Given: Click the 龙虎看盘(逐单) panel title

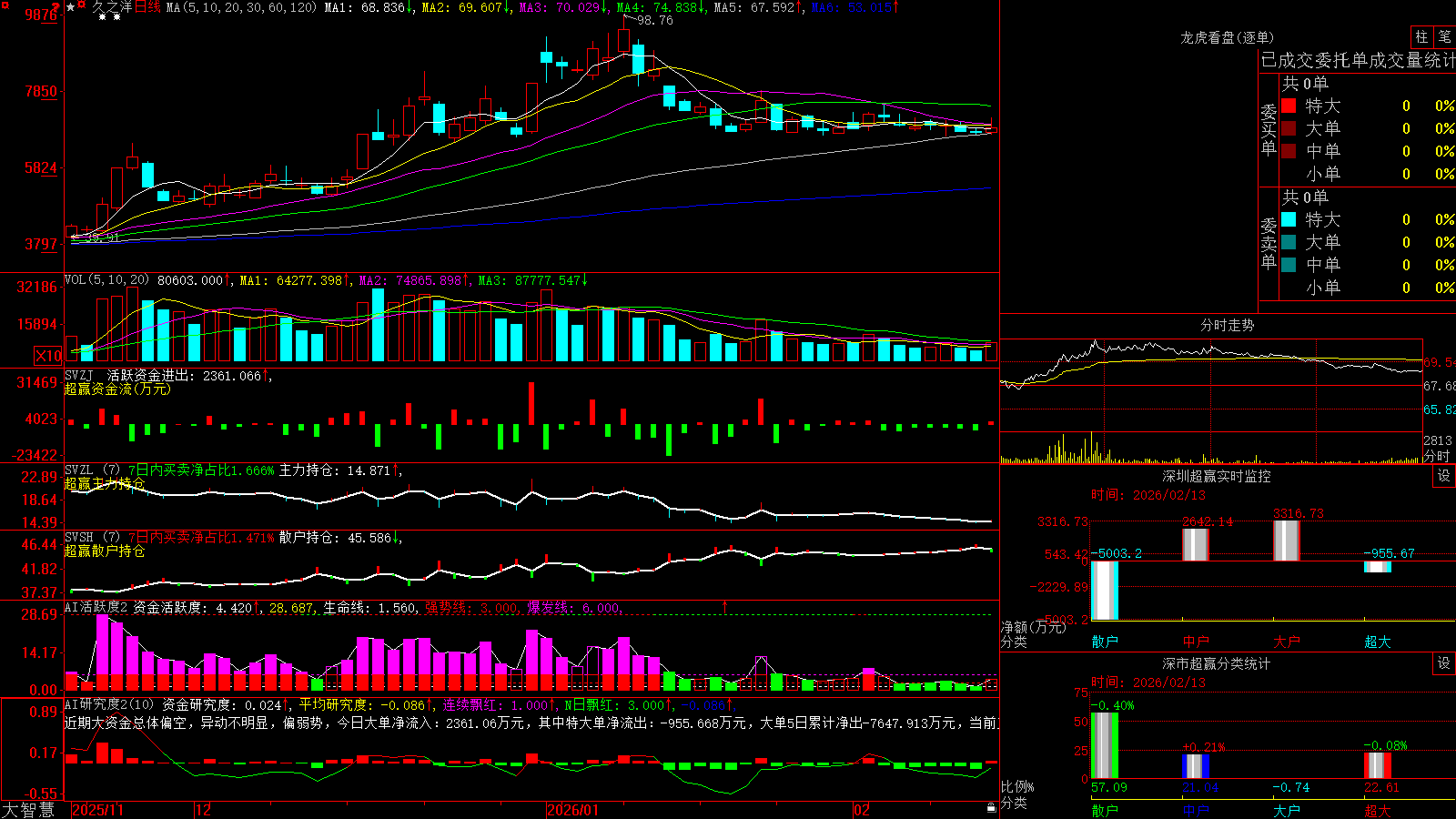Looking at the screenshot, I should click(1228, 37).
